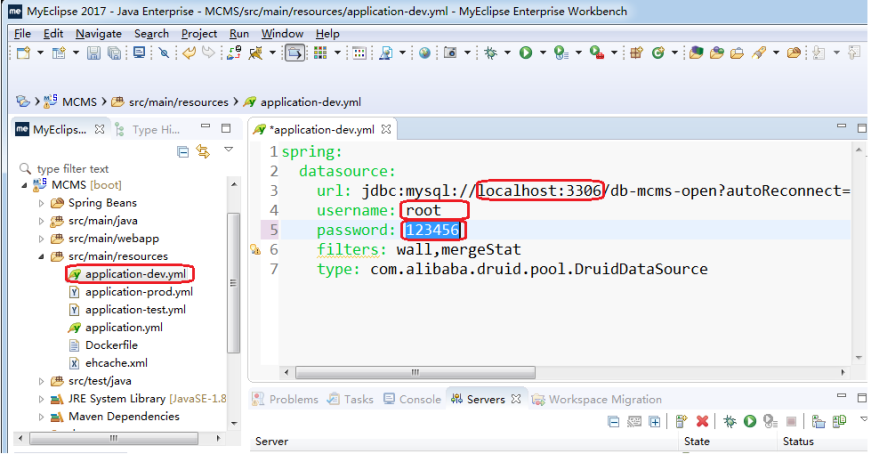The width and height of the screenshot is (872, 454).
Task: Click green Start server play icon in Servers view
Action: (x=750, y=421)
